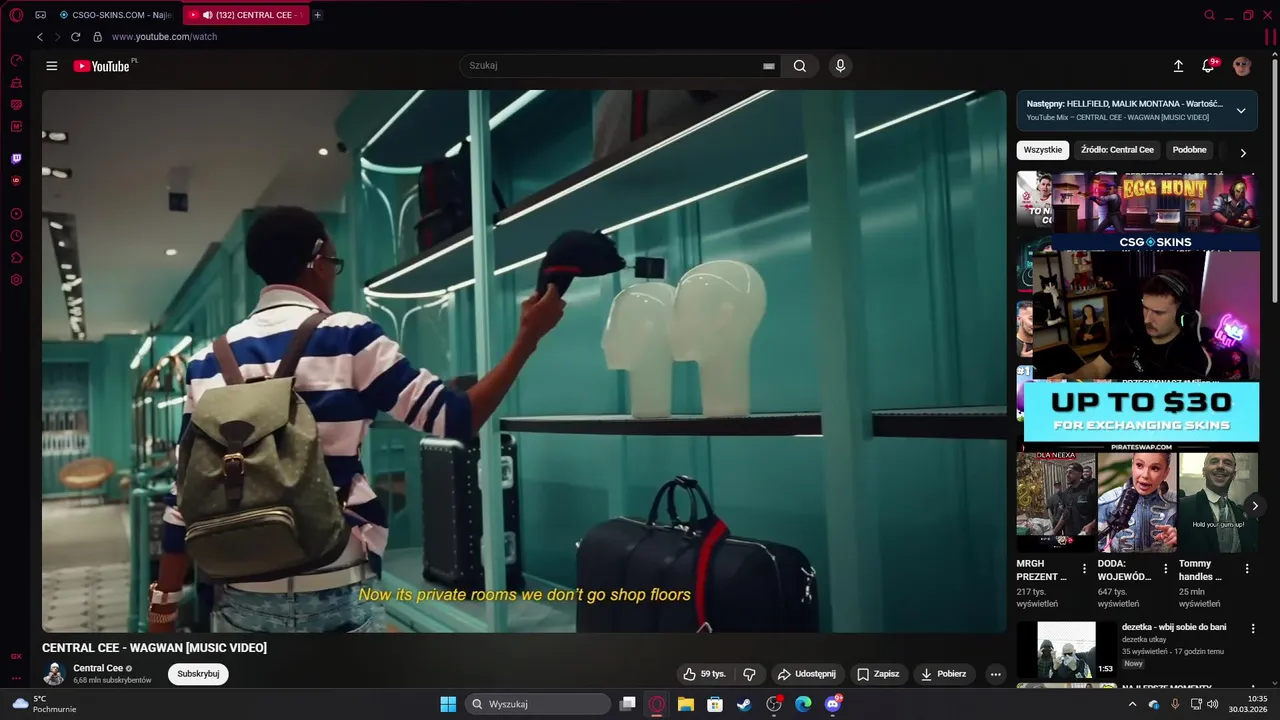Click the address bar www.youtube.com/watch
This screenshot has width=1280, height=720.
click(164, 37)
